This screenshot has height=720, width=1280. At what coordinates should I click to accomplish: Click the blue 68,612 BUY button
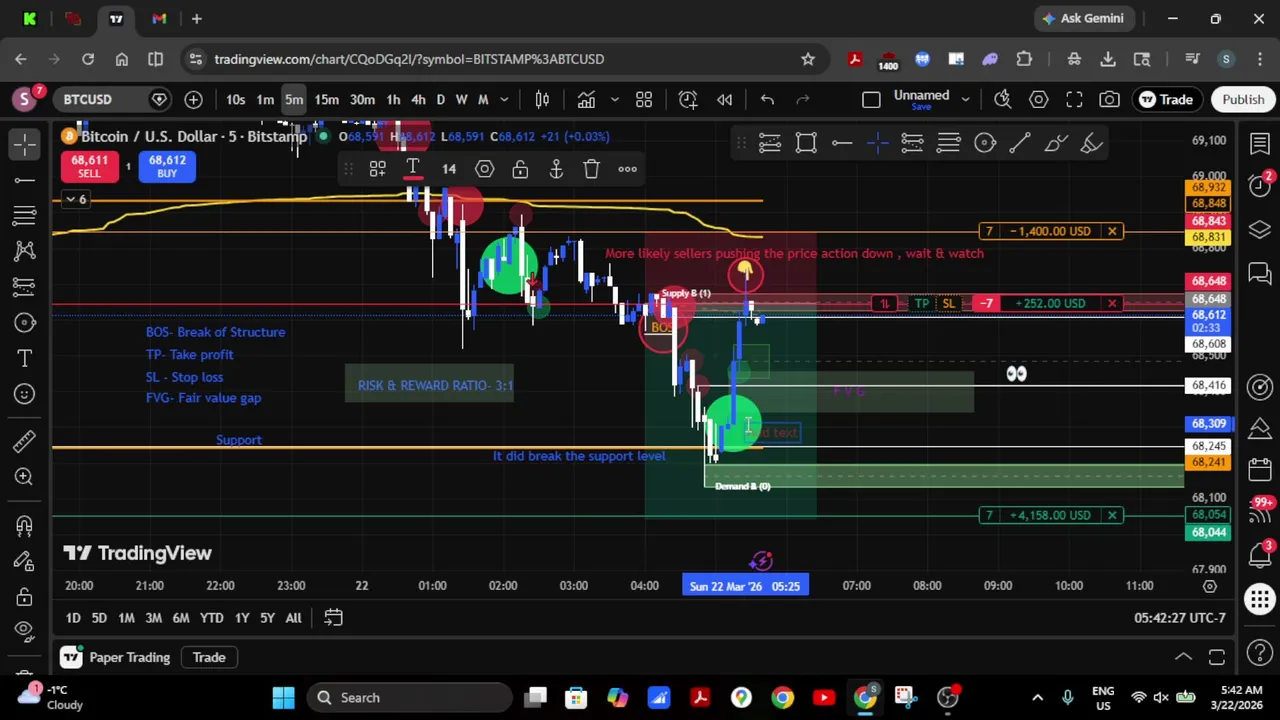pos(167,166)
